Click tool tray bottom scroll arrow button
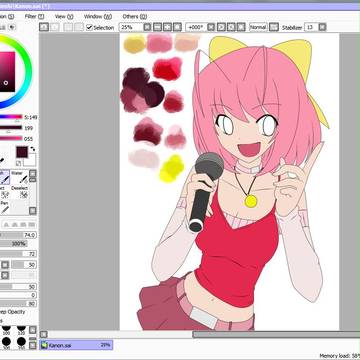The image size is (360, 360). pos(33,211)
